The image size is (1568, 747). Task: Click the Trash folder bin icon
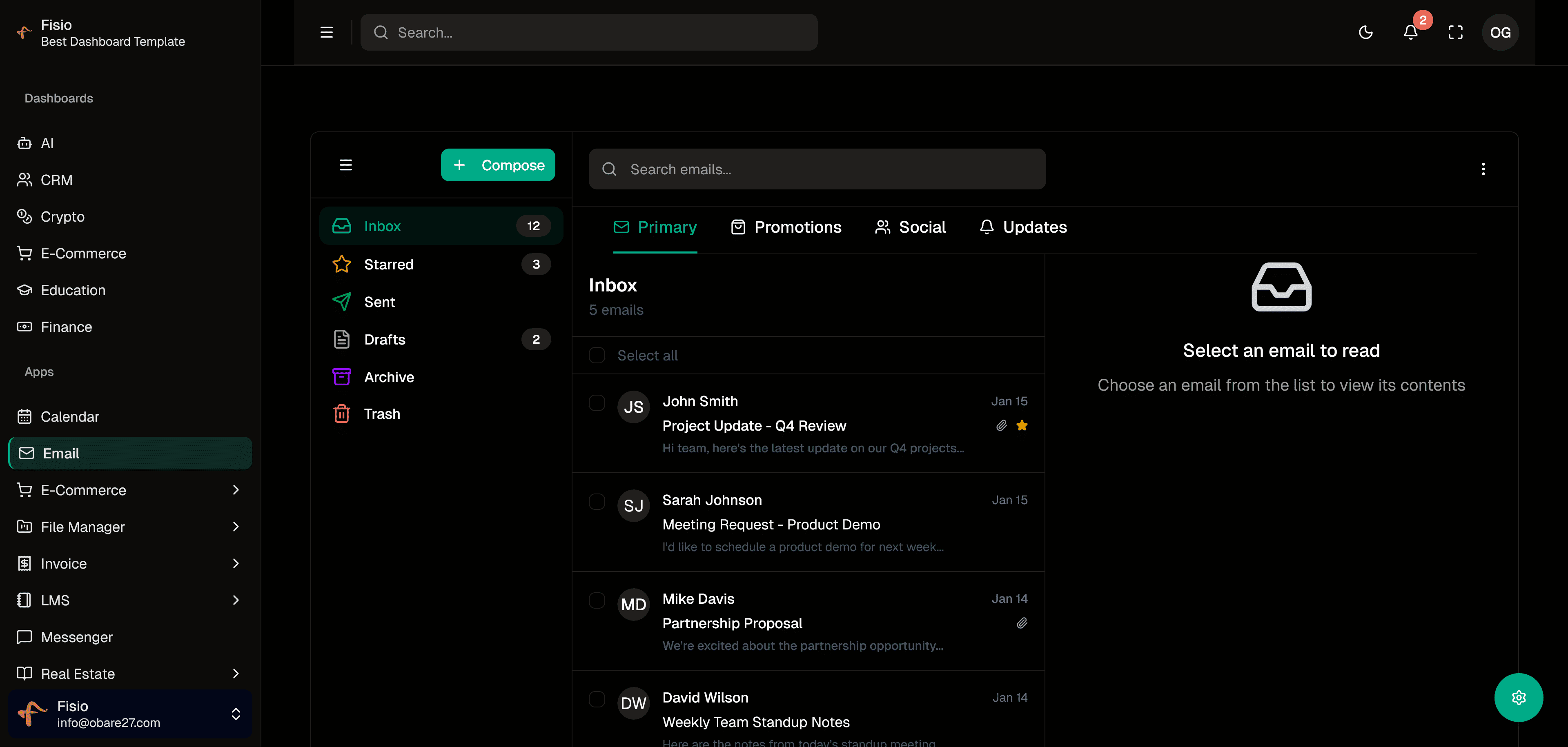click(x=341, y=414)
